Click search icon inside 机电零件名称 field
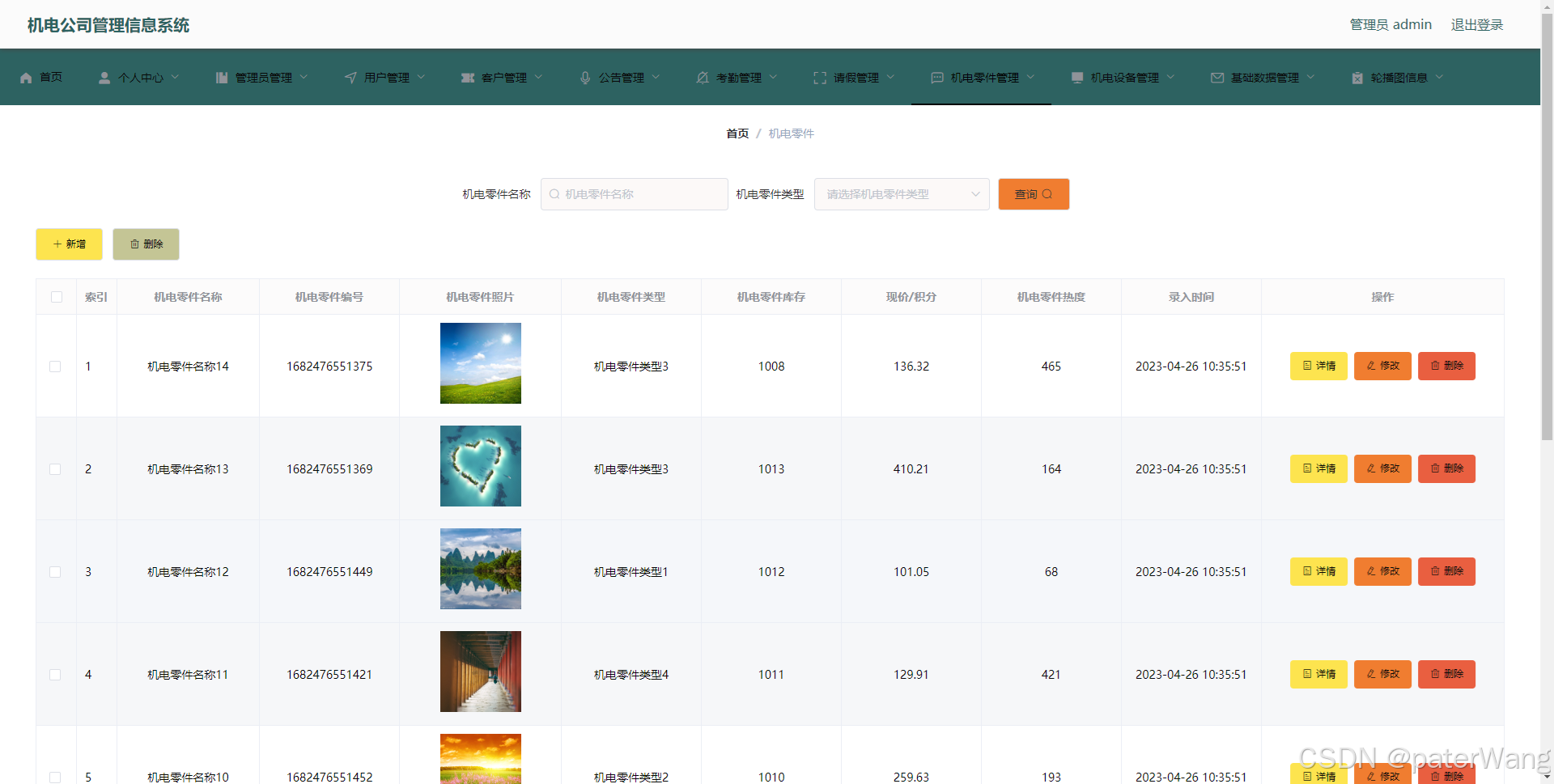1554x784 pixels. pos(554,194)
